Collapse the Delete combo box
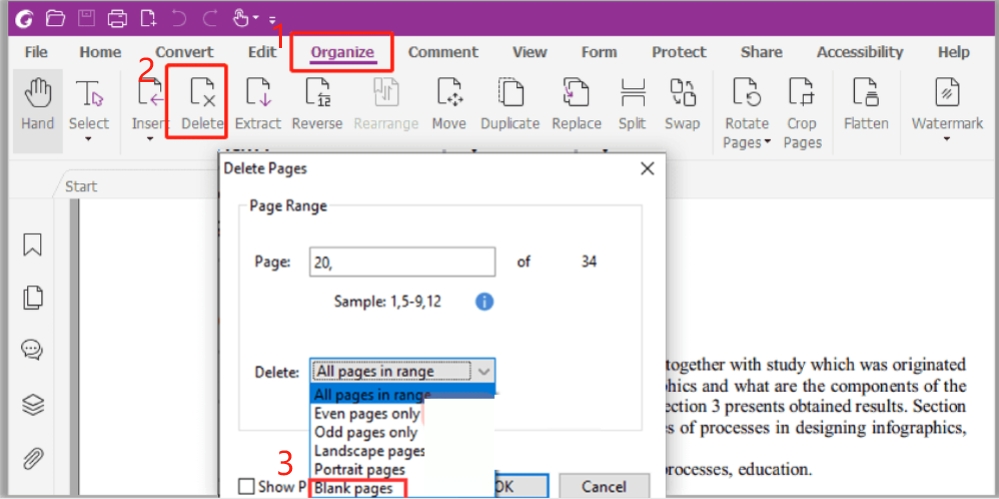 (484, 372)
